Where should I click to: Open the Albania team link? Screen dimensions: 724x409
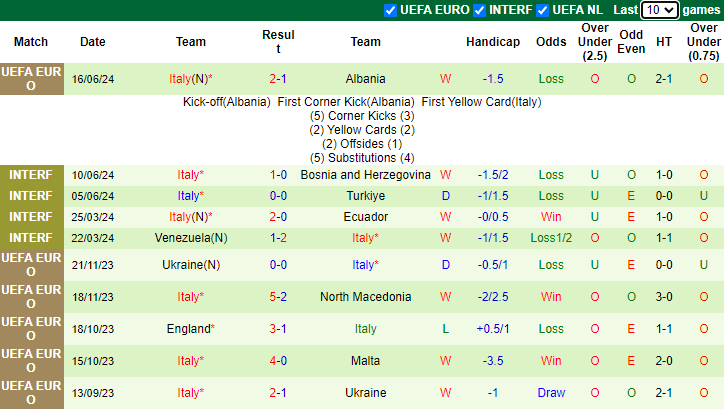pos(365,78)
